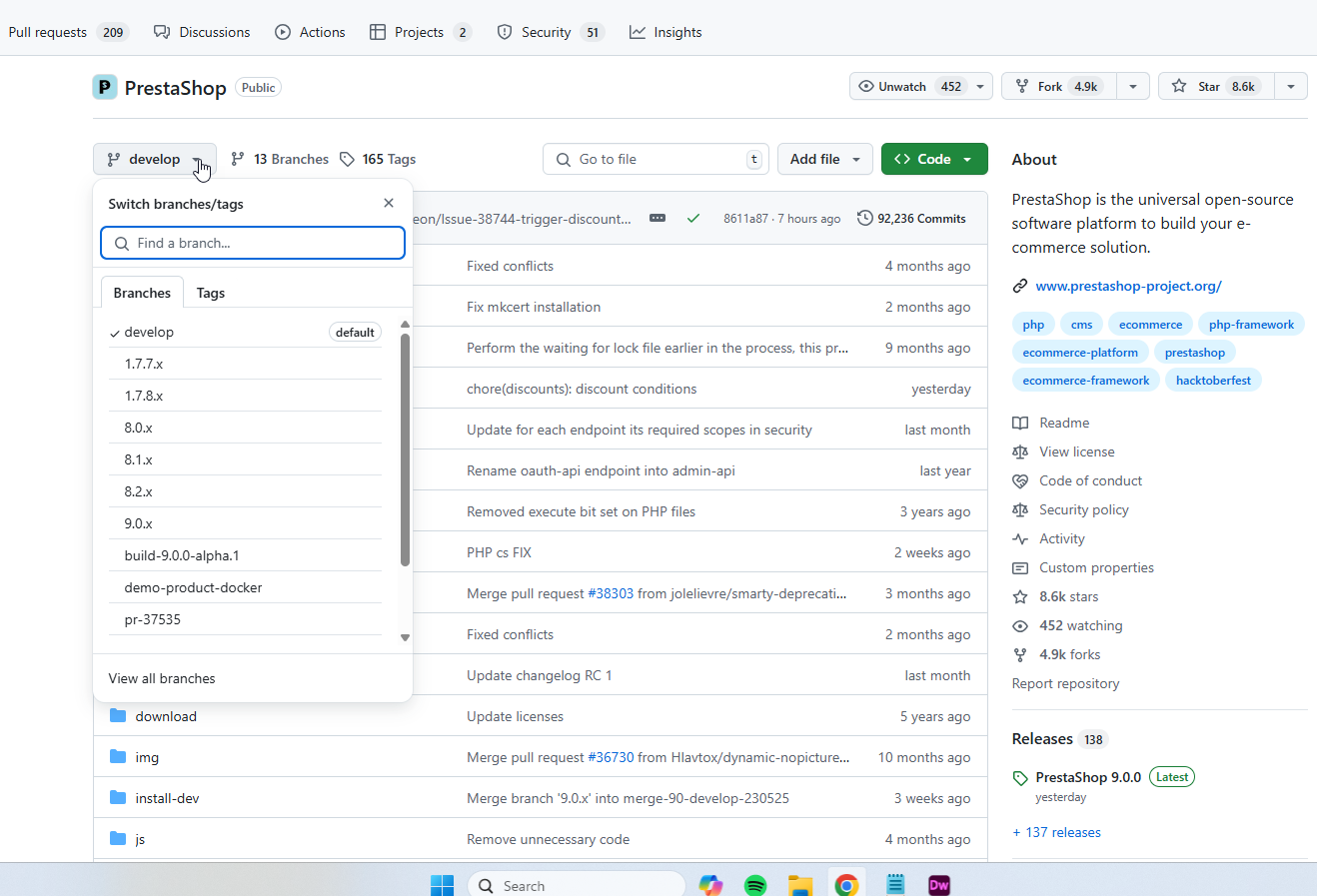This screenshot has height=896, width=1317.
Task: Expand the Fork options caret
Action: tap(1133, 87)
